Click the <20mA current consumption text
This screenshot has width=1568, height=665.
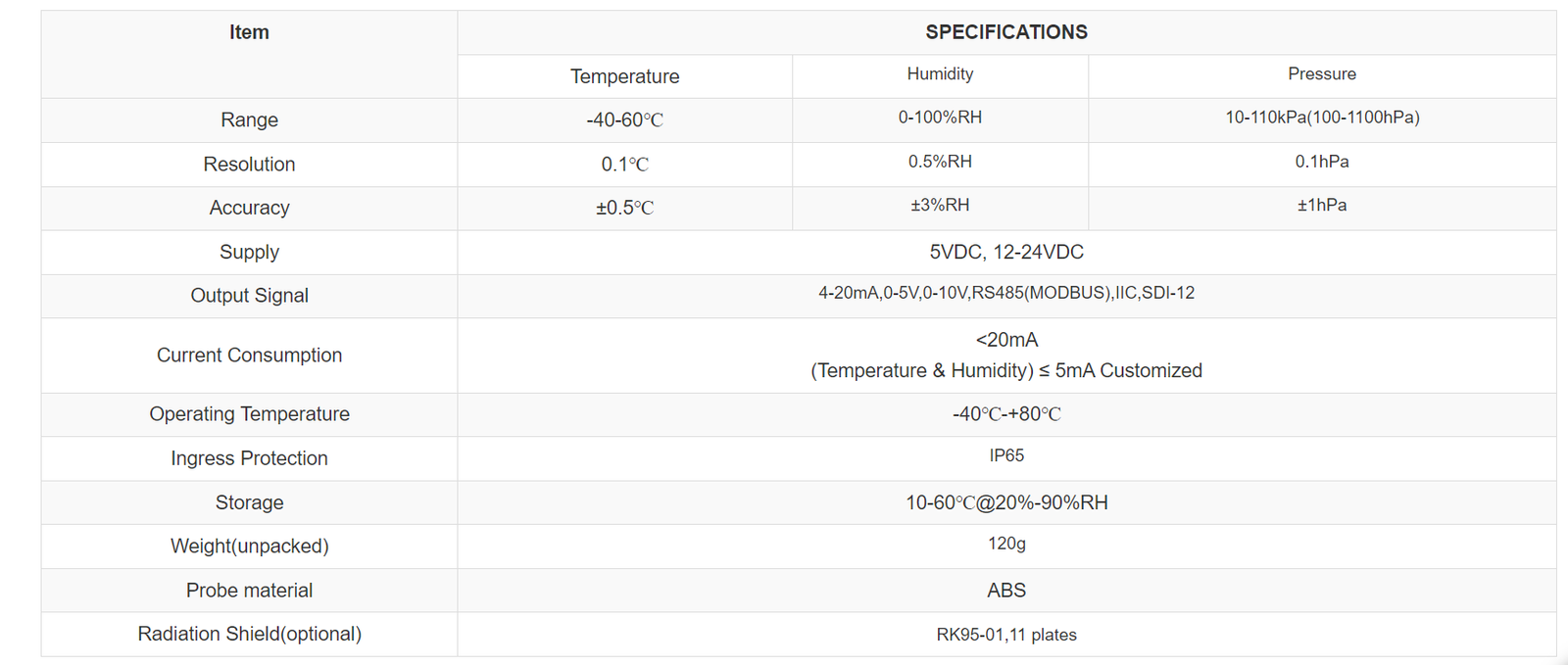(1005, 340)
